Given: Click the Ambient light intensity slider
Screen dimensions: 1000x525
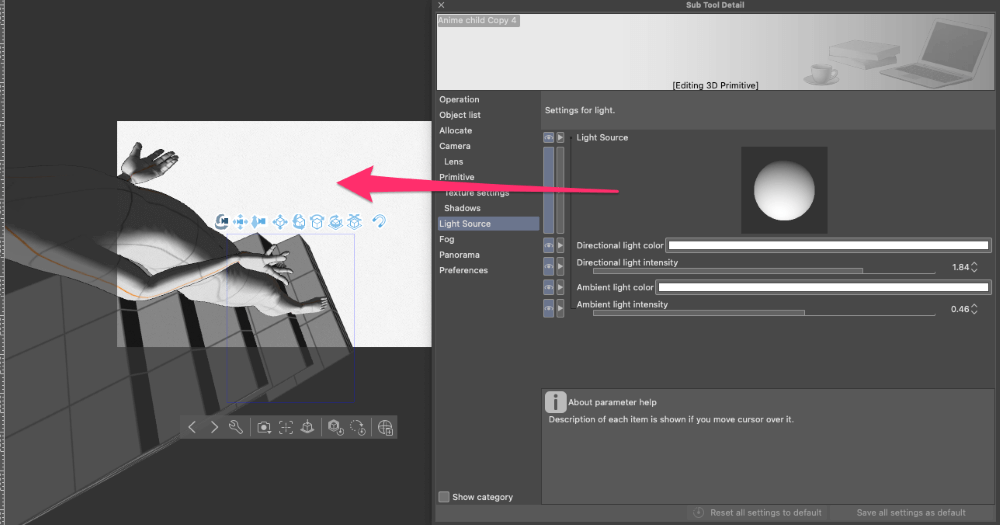Looking at the screenshot, I should click(x=763, y=313).
